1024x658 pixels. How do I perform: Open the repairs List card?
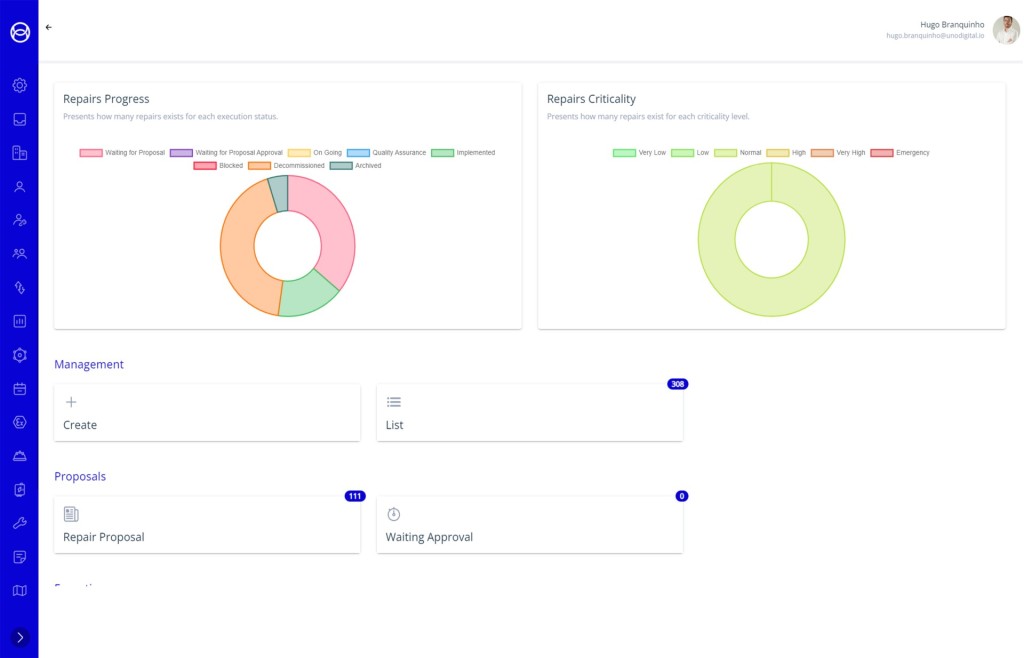click(529, 413)
